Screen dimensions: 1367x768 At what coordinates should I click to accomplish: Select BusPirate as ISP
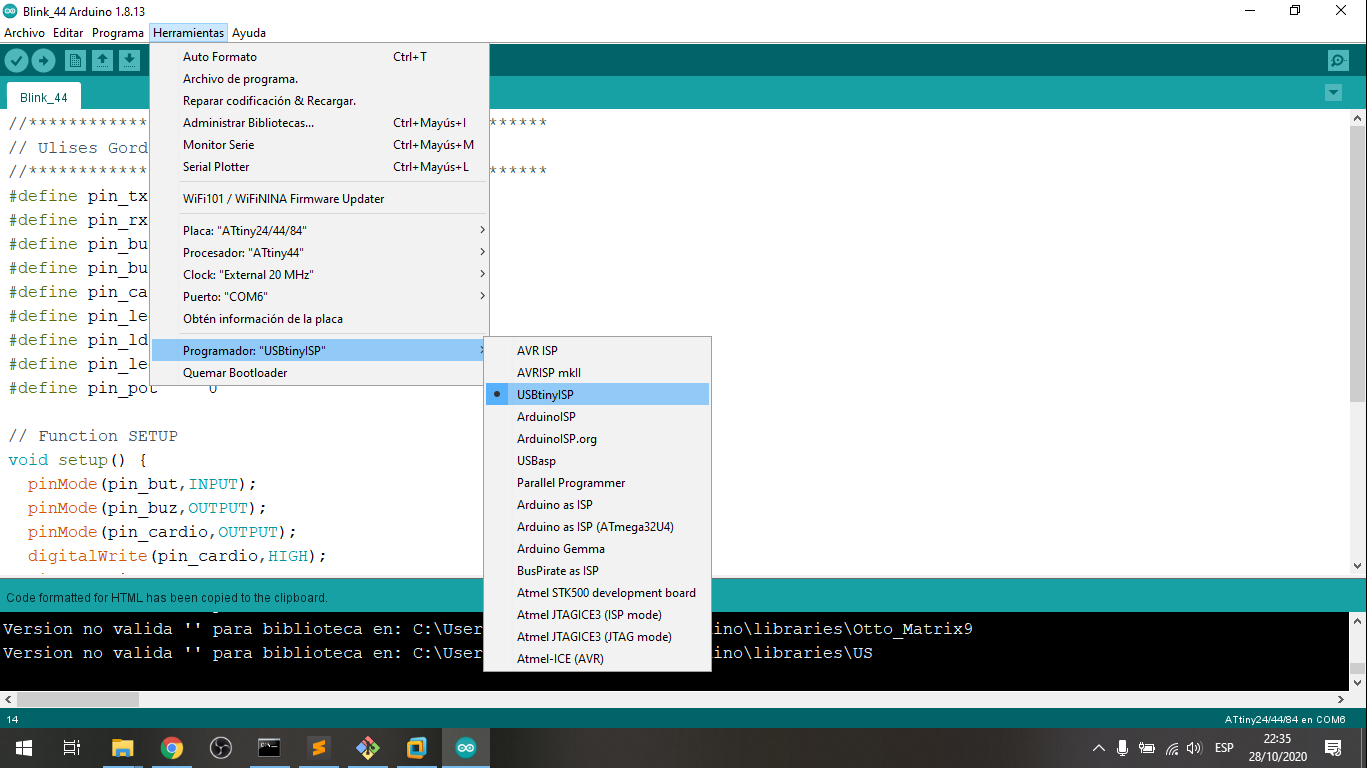pos(597,571)
